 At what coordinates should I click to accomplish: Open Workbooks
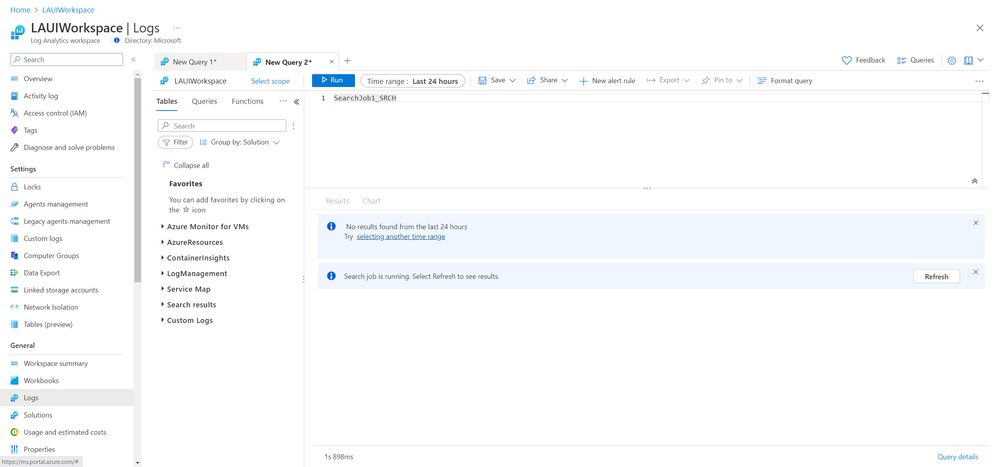(41, 381)
